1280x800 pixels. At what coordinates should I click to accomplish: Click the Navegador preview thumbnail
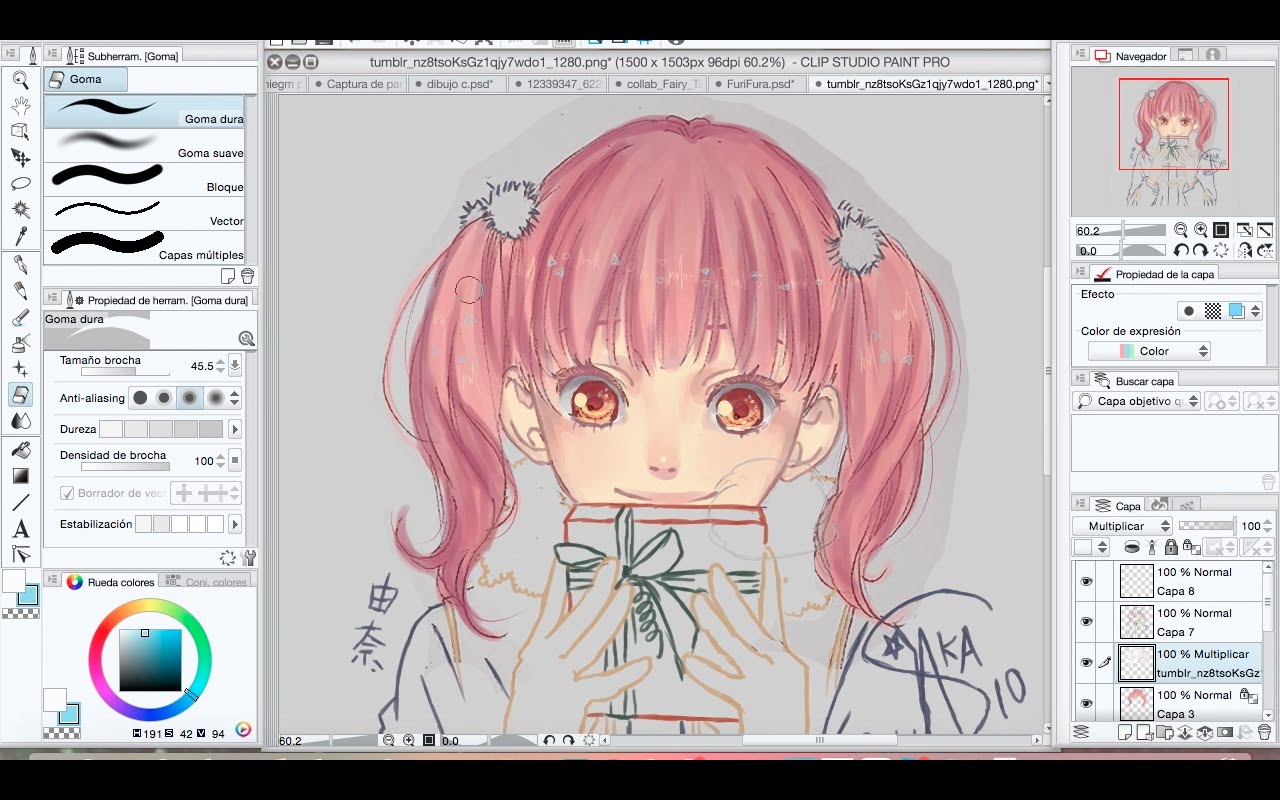[x=1173, y=124]
